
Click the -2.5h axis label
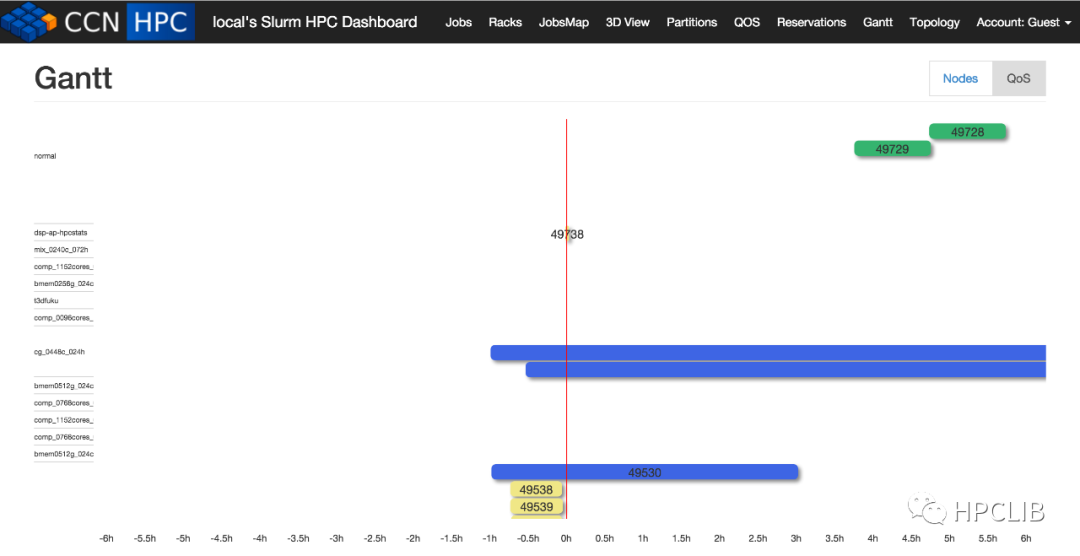pyautogui.click(x=375, y=538)
